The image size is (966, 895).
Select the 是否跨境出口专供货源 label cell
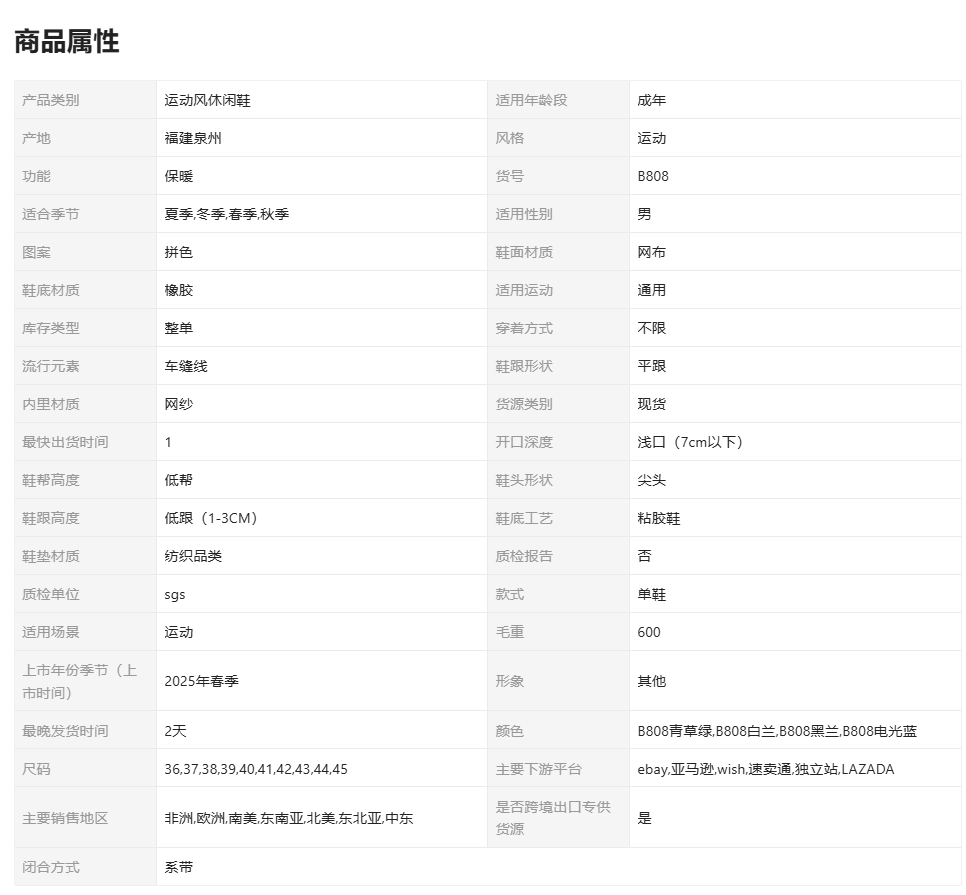[553, 818]
